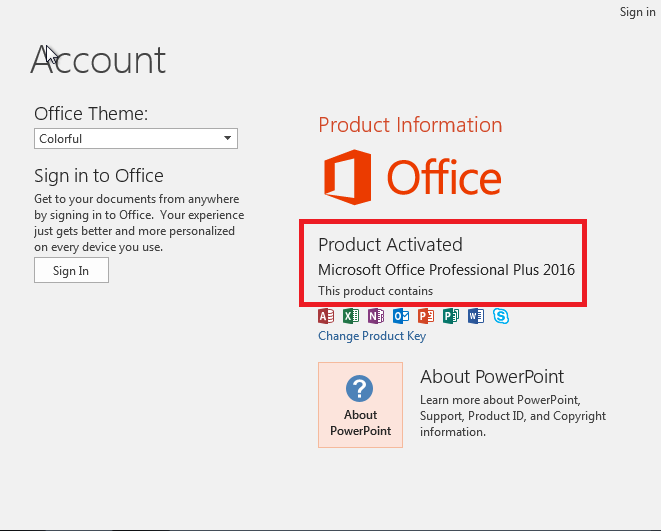Click the Product Activated status text
Screen dimensions: 661x531
(390, 244)
